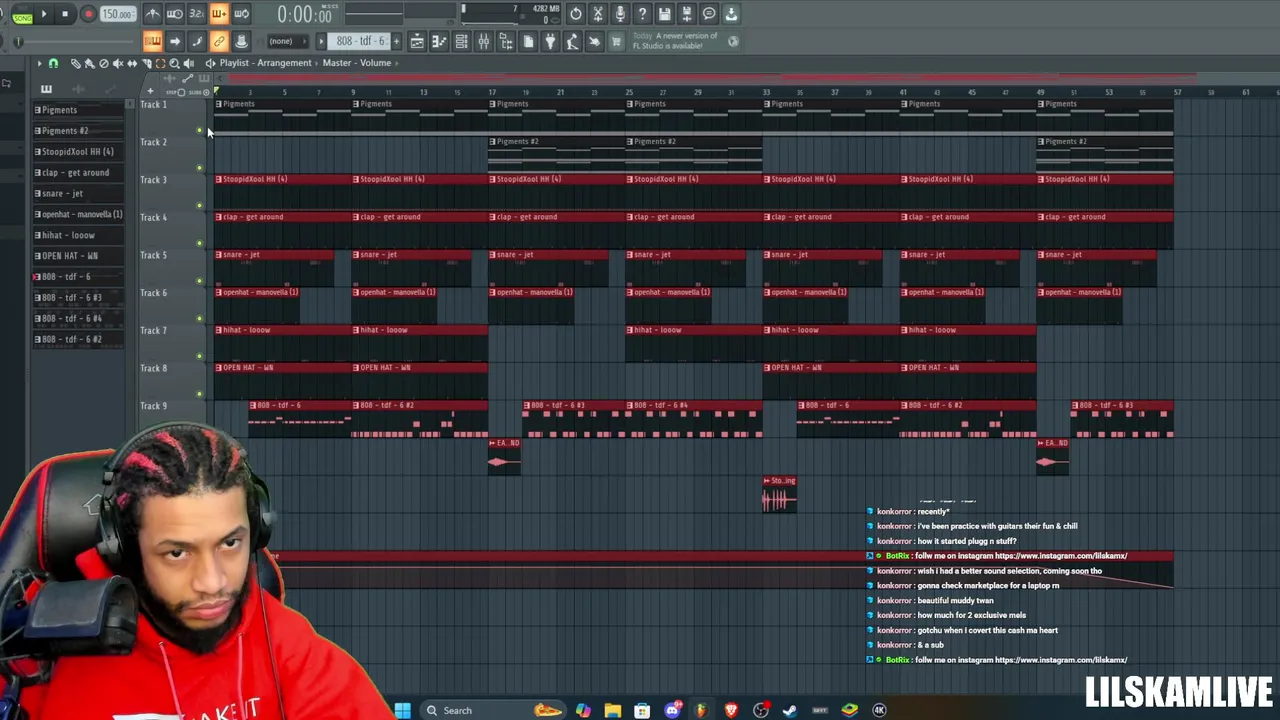This screenshot has width=1280, height=720.
Task: Open the project info speech bubble icon
Action: pyautogui.click(x=709, y=14)
